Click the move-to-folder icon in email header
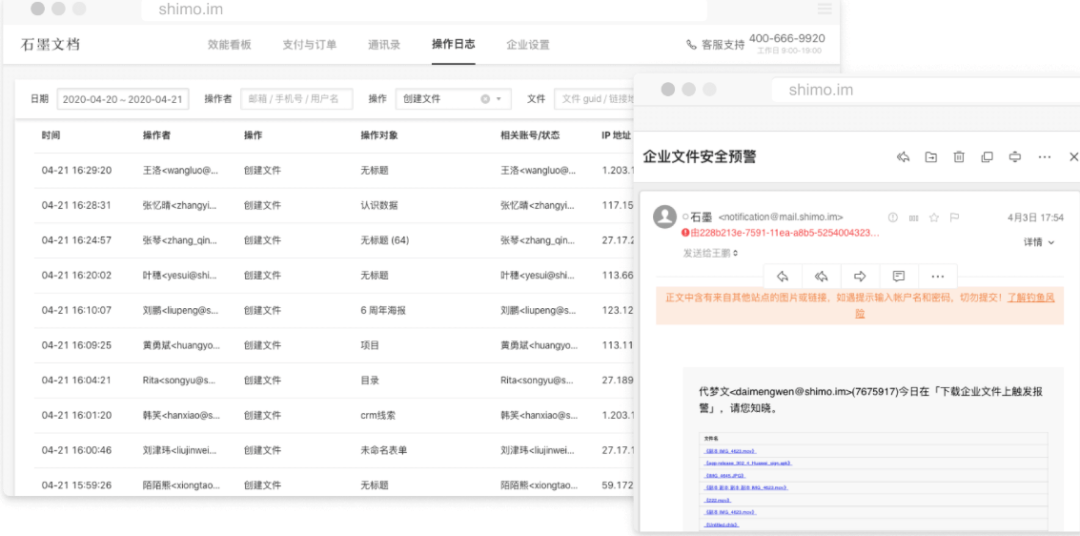The image size is (1080, 536). pyautogui.click(x=931, y=157)
